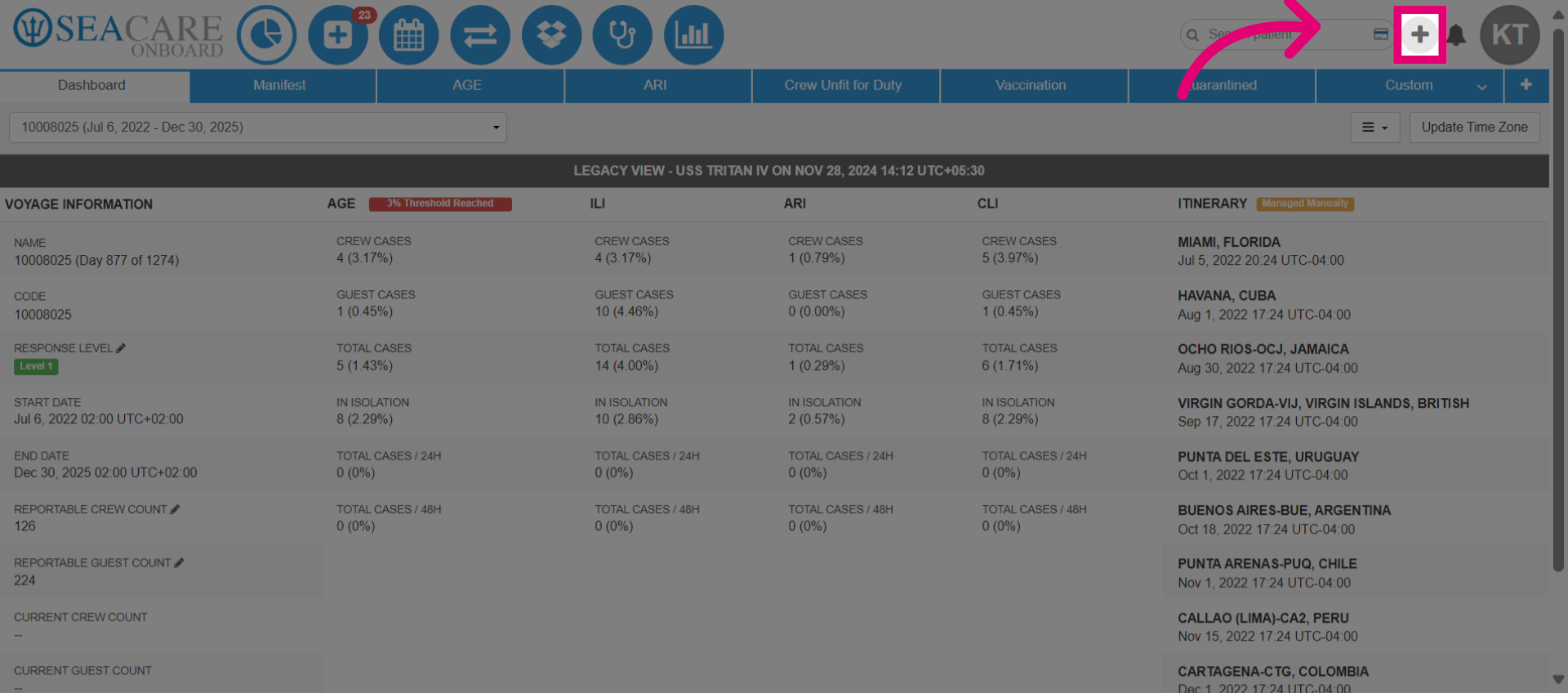
Task: Click scrollbar down arrow
Action: (x=1558, y=680)
